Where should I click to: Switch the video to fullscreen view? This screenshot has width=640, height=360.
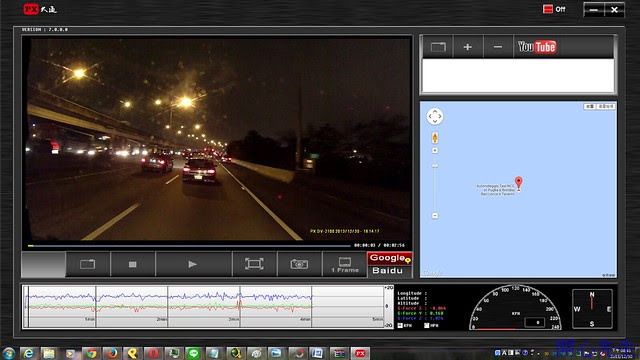click(254, 264)
